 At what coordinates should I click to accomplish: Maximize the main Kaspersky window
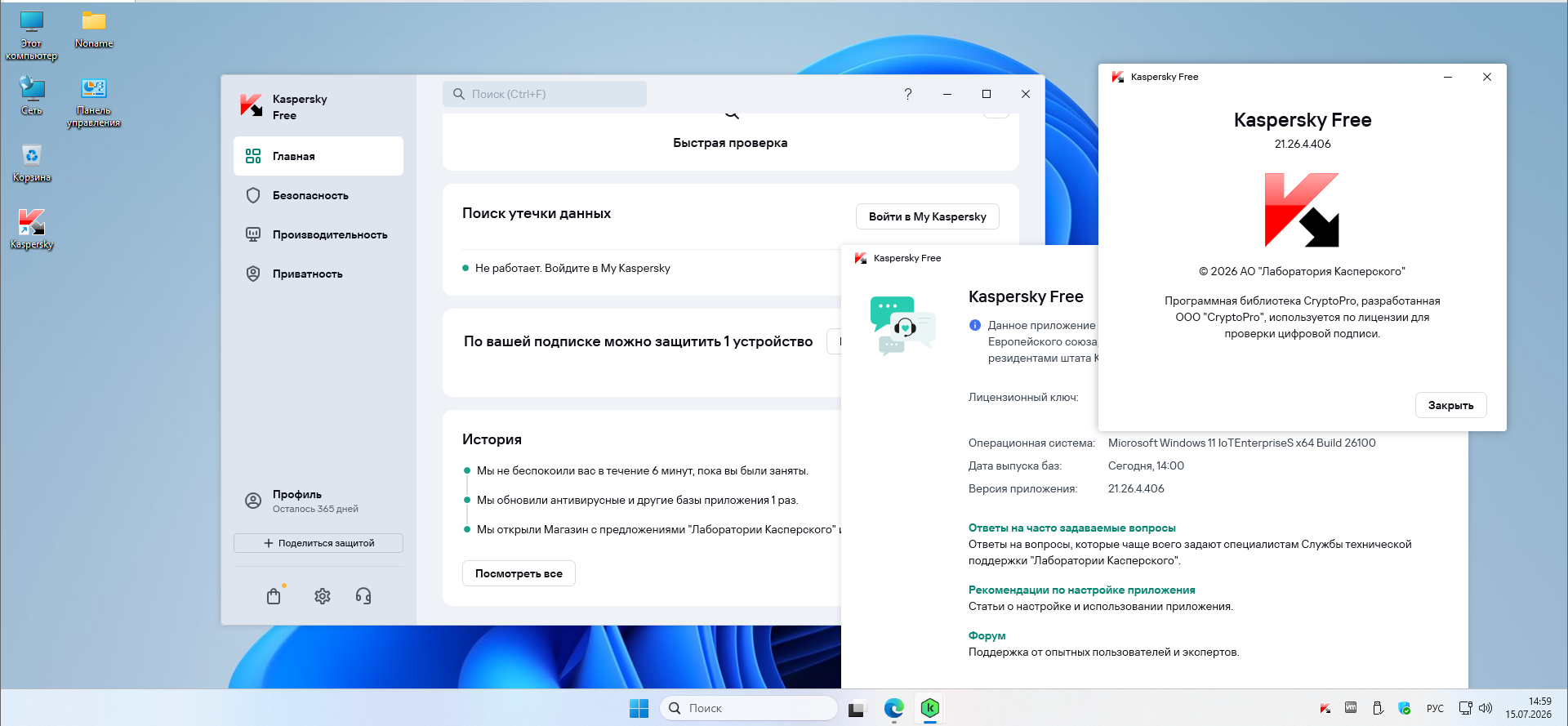click(987, 94)
